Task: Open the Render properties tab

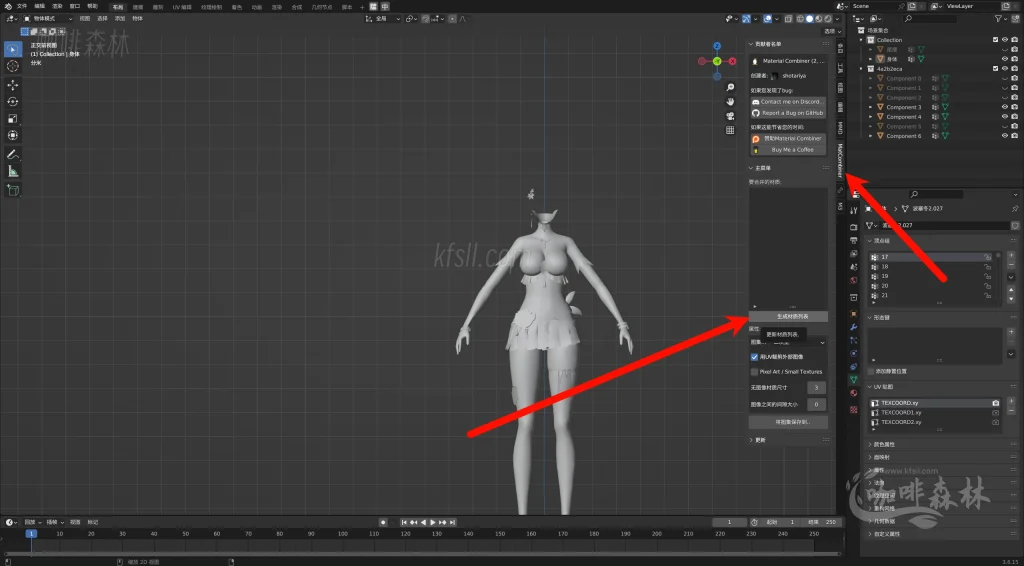Action: [854, 227]
